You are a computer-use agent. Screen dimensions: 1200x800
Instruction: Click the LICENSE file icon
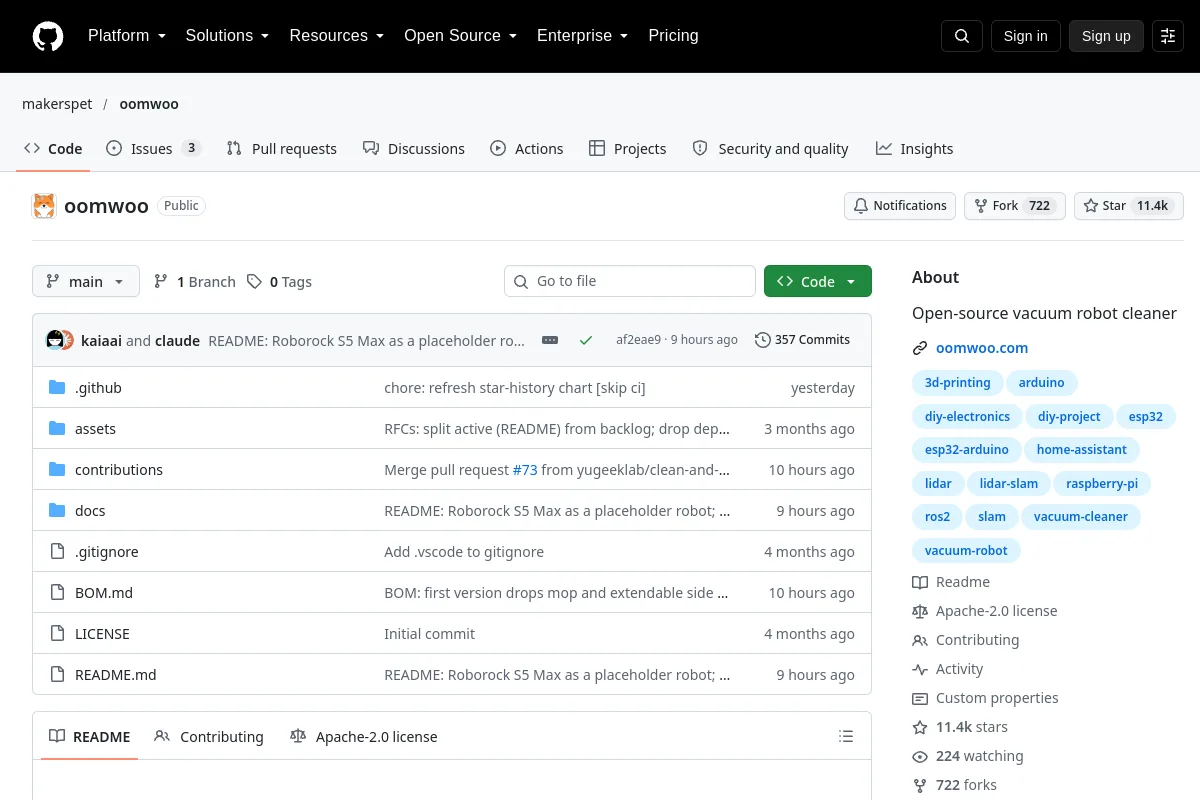point(57,634)
